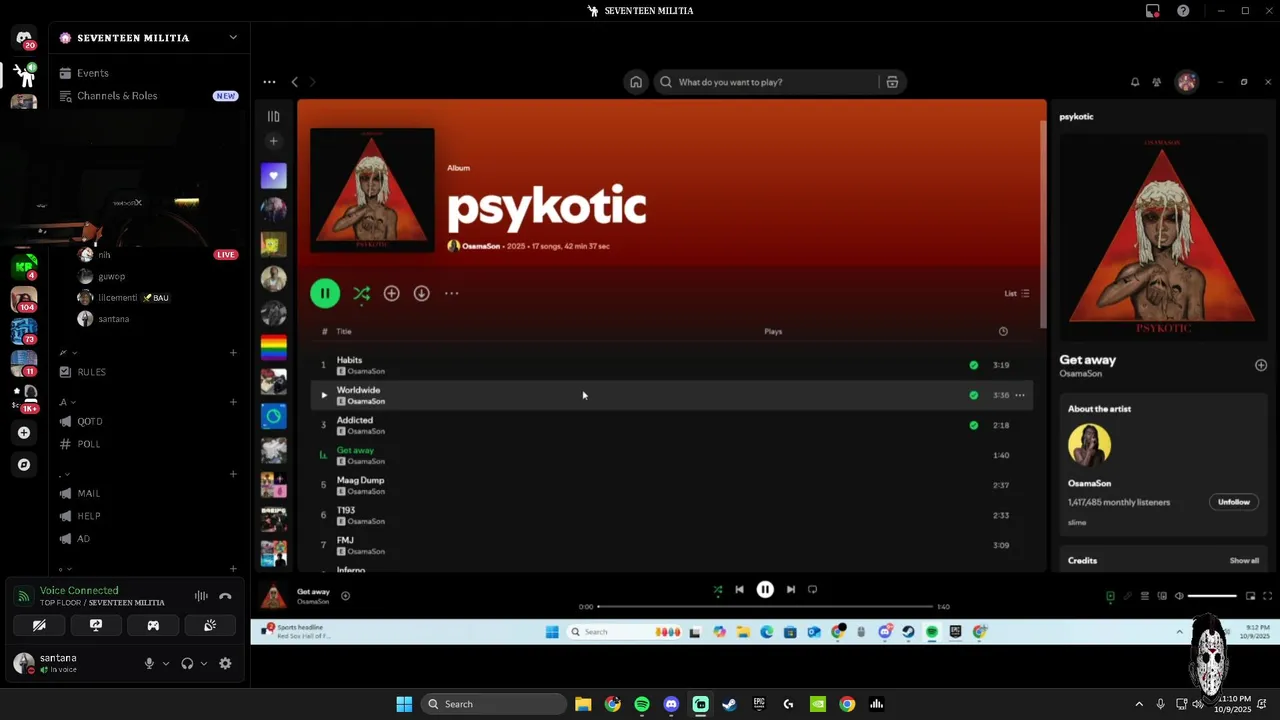Screen dimensions: 1280x720
Task: Open the lyrics microphone icon in player
Action: pos(1128,596)
